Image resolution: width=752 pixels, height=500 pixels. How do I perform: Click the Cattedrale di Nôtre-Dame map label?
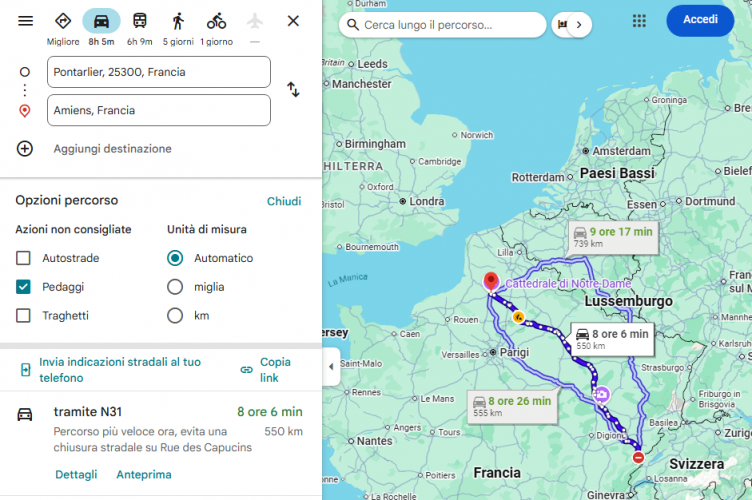click(x=568, y=283)
